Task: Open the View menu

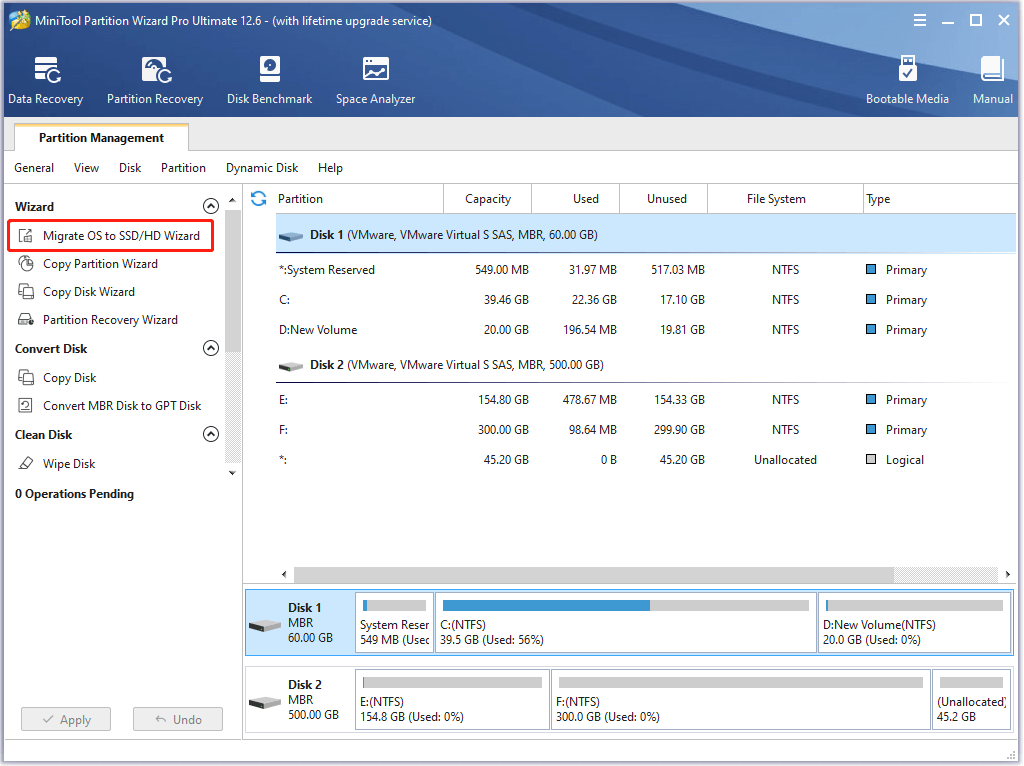Action: point(86,168)
